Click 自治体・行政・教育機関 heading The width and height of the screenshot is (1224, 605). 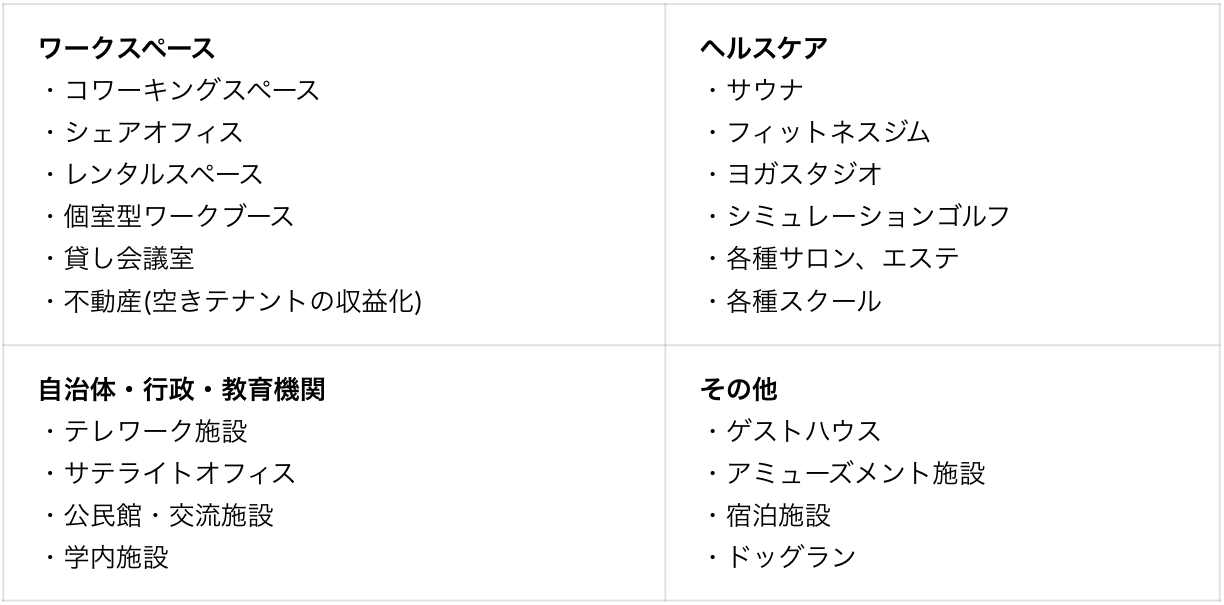pos(182,389)
